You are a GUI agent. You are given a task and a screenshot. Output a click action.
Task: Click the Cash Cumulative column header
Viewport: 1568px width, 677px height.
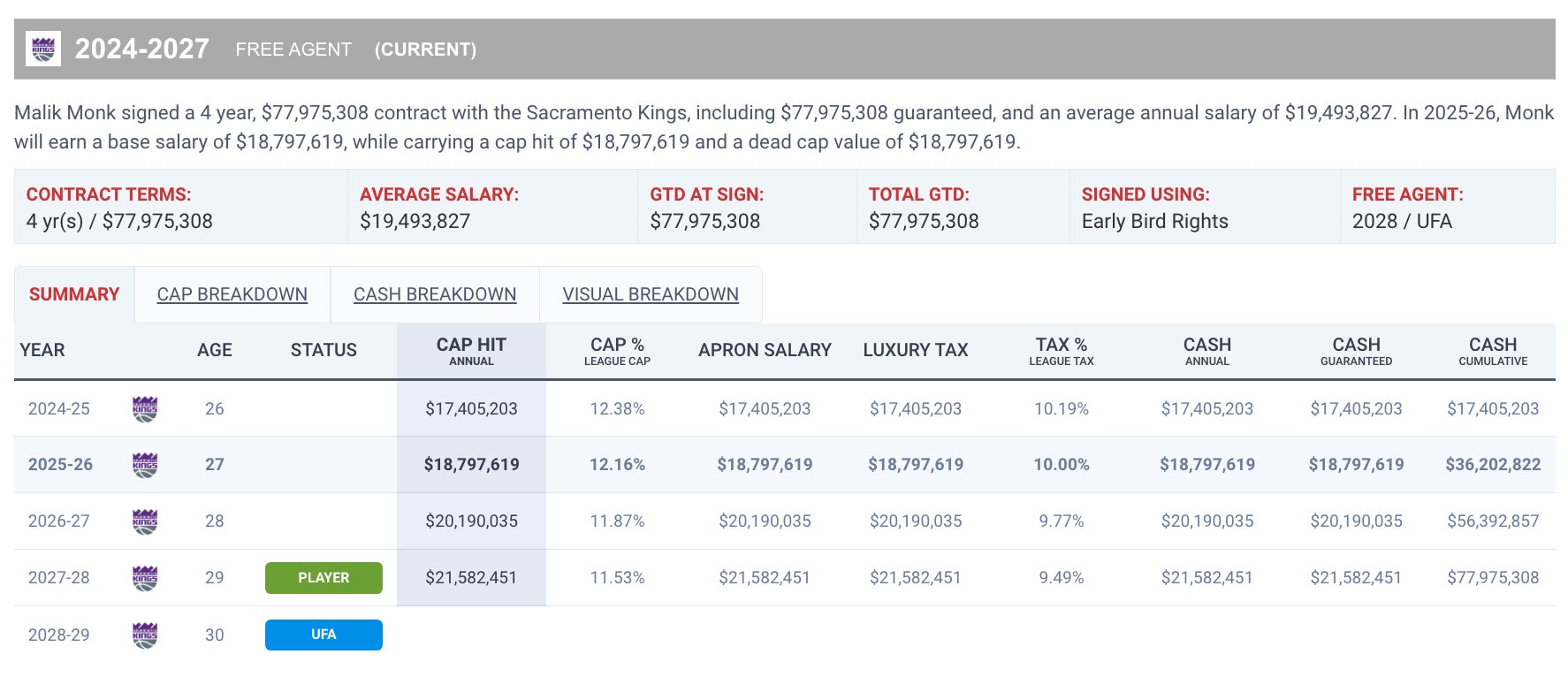coord(1493,351)
